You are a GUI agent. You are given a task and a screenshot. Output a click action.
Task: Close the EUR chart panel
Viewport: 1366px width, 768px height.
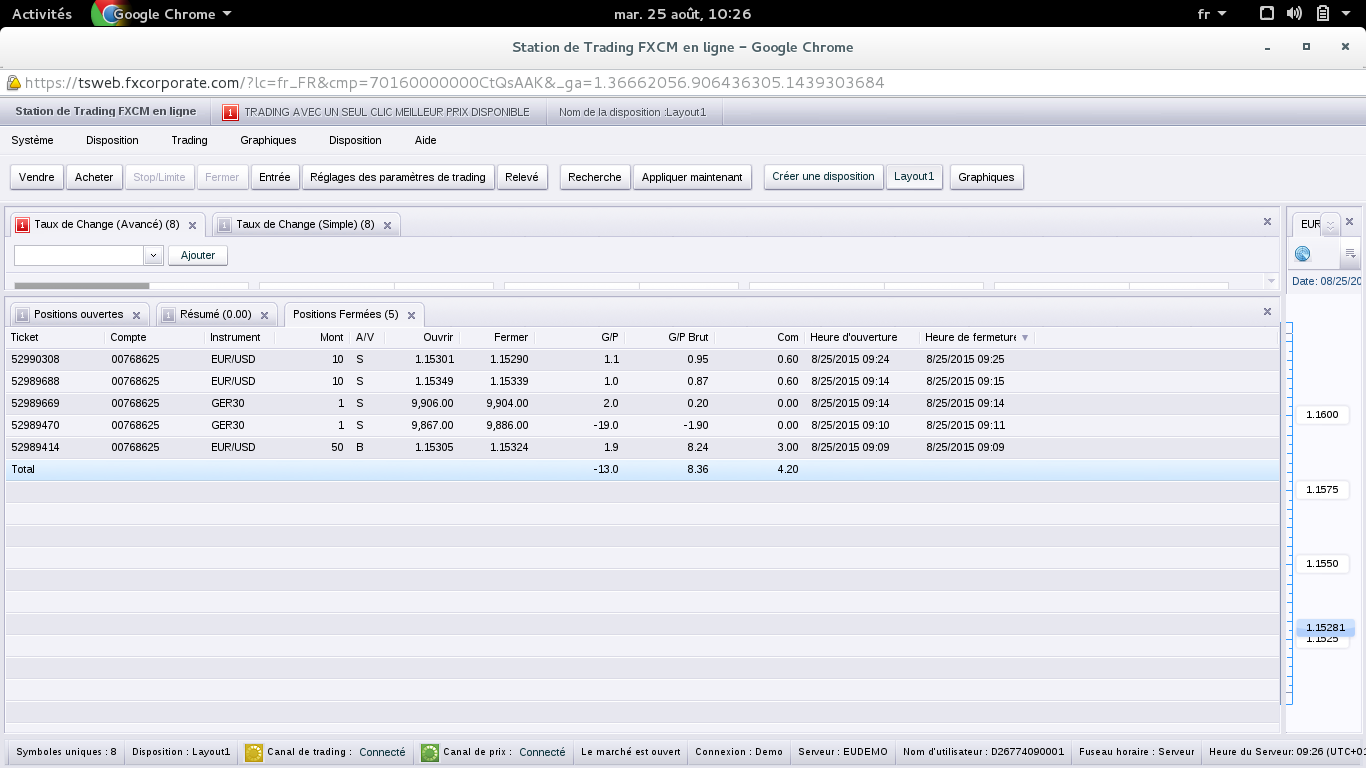(x=1349, y=222)
